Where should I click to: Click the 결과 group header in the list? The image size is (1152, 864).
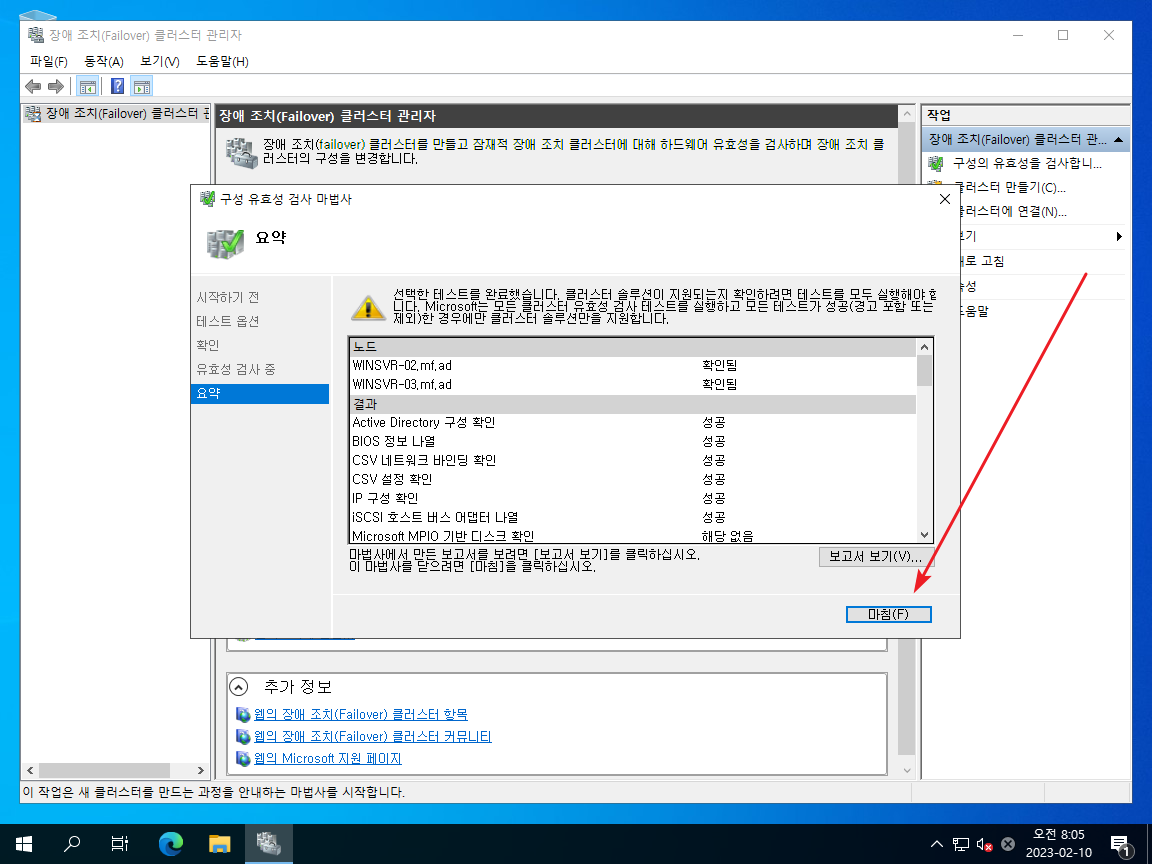tap(633, 404)
